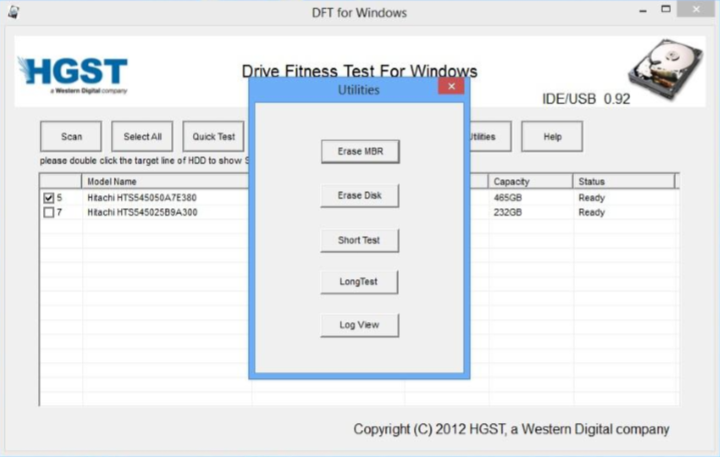Screen dimensions: 720x457
Task: Minimize the DFT for Windows window
Action: pos(643,10)
